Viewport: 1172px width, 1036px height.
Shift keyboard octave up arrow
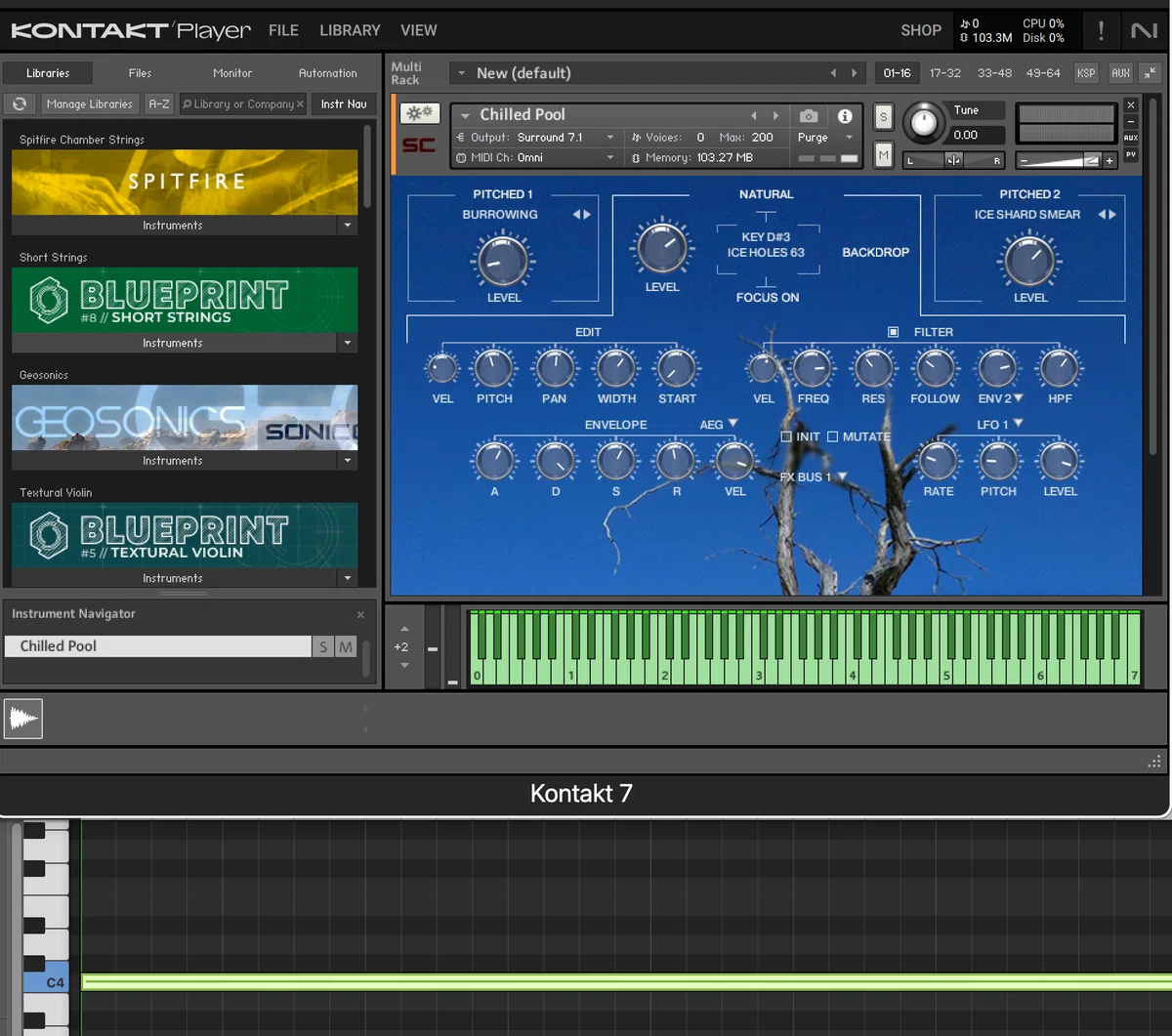click(404, 629)
